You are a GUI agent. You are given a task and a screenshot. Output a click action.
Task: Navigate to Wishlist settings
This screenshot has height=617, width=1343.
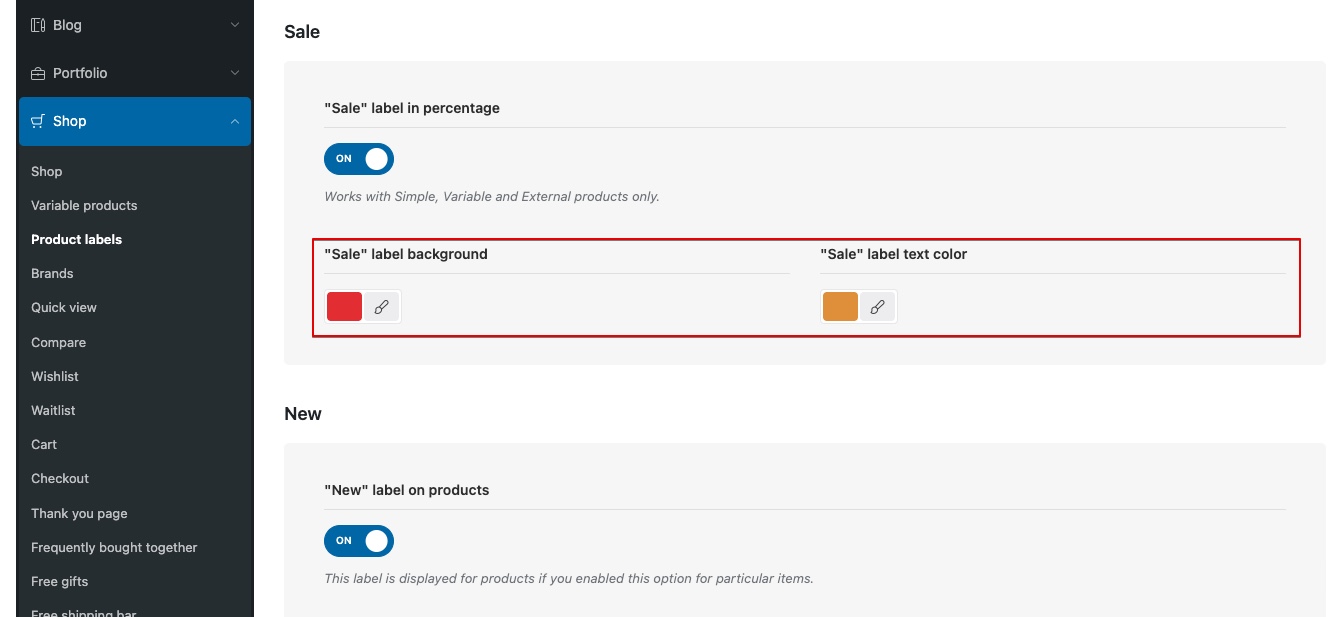coord(55,376)
